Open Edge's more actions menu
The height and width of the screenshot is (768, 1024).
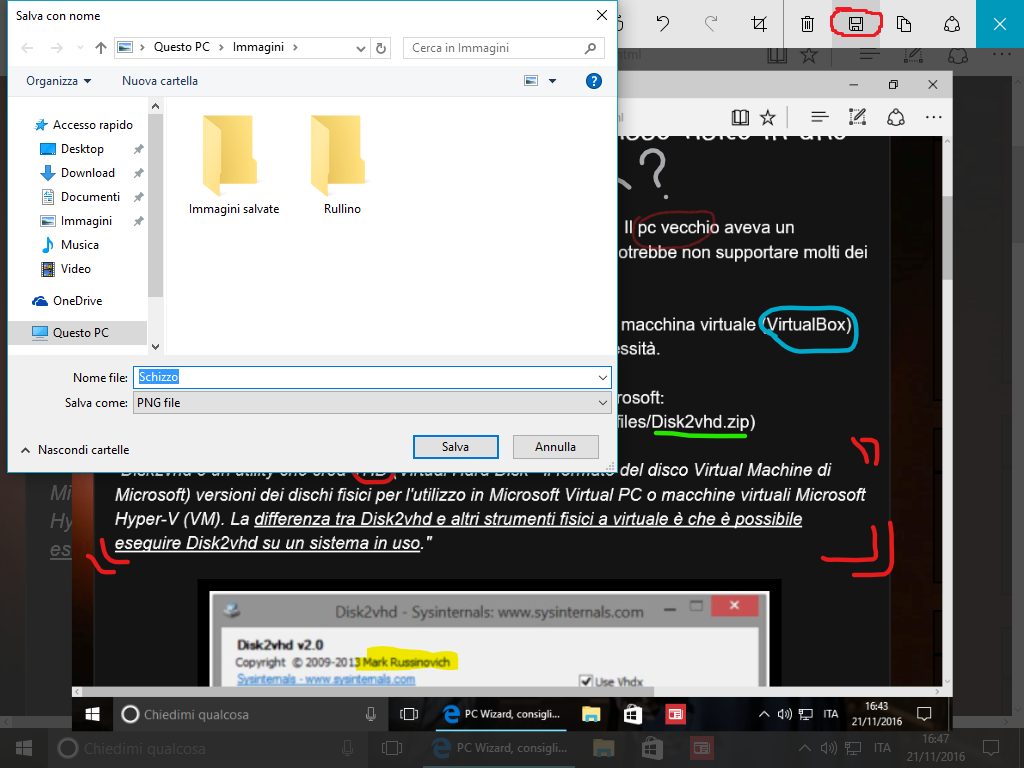coord(933,117)
